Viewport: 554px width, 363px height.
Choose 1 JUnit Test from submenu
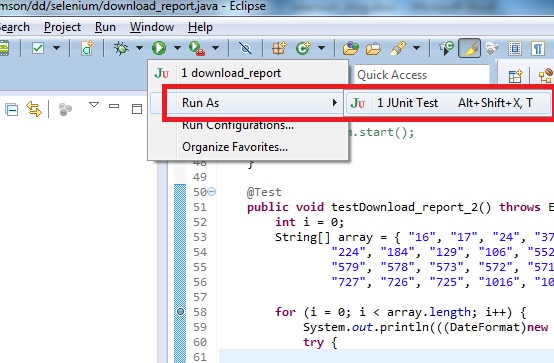[x=448, y=103]
